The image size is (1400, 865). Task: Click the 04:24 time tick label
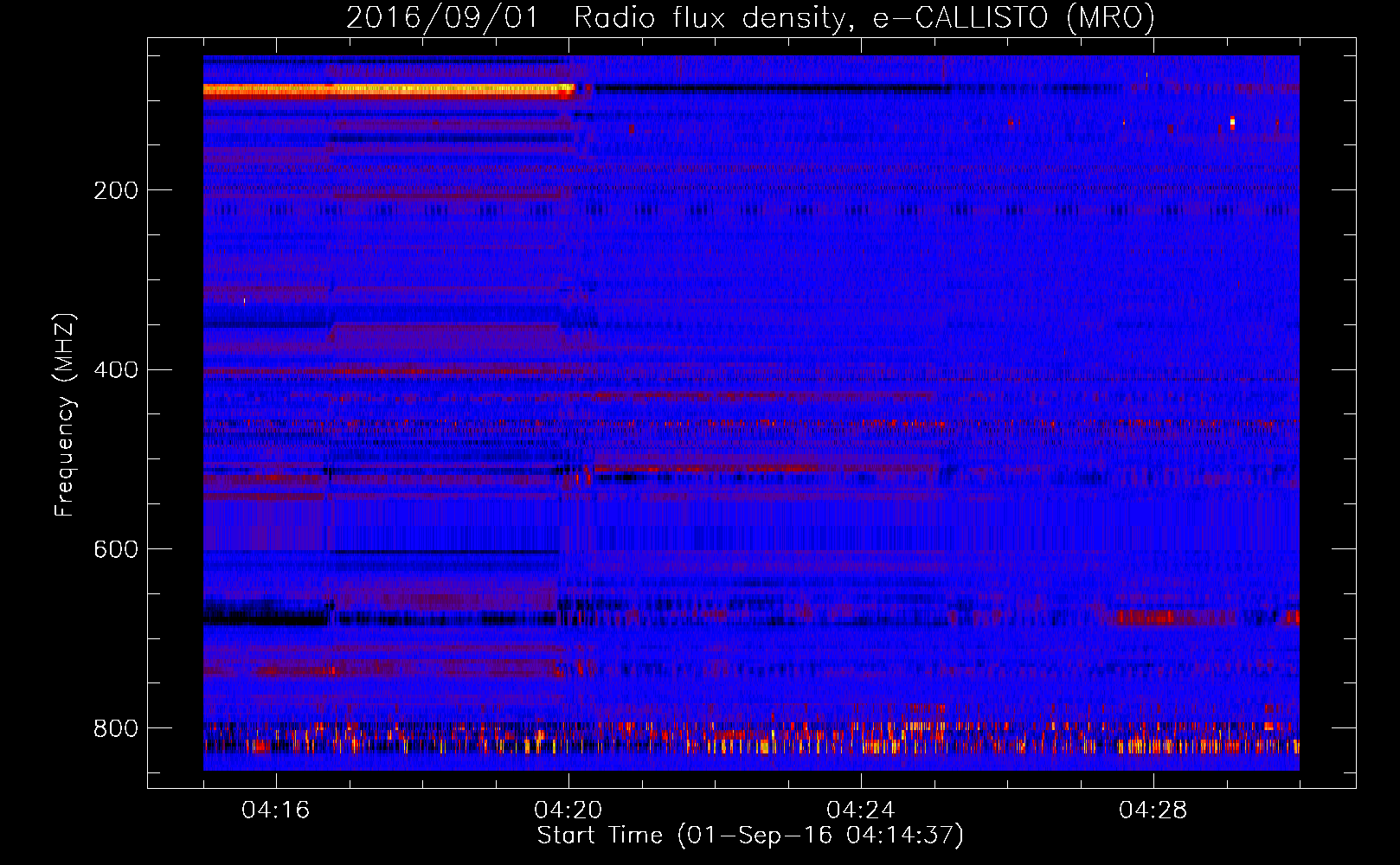tap(861, 811)
